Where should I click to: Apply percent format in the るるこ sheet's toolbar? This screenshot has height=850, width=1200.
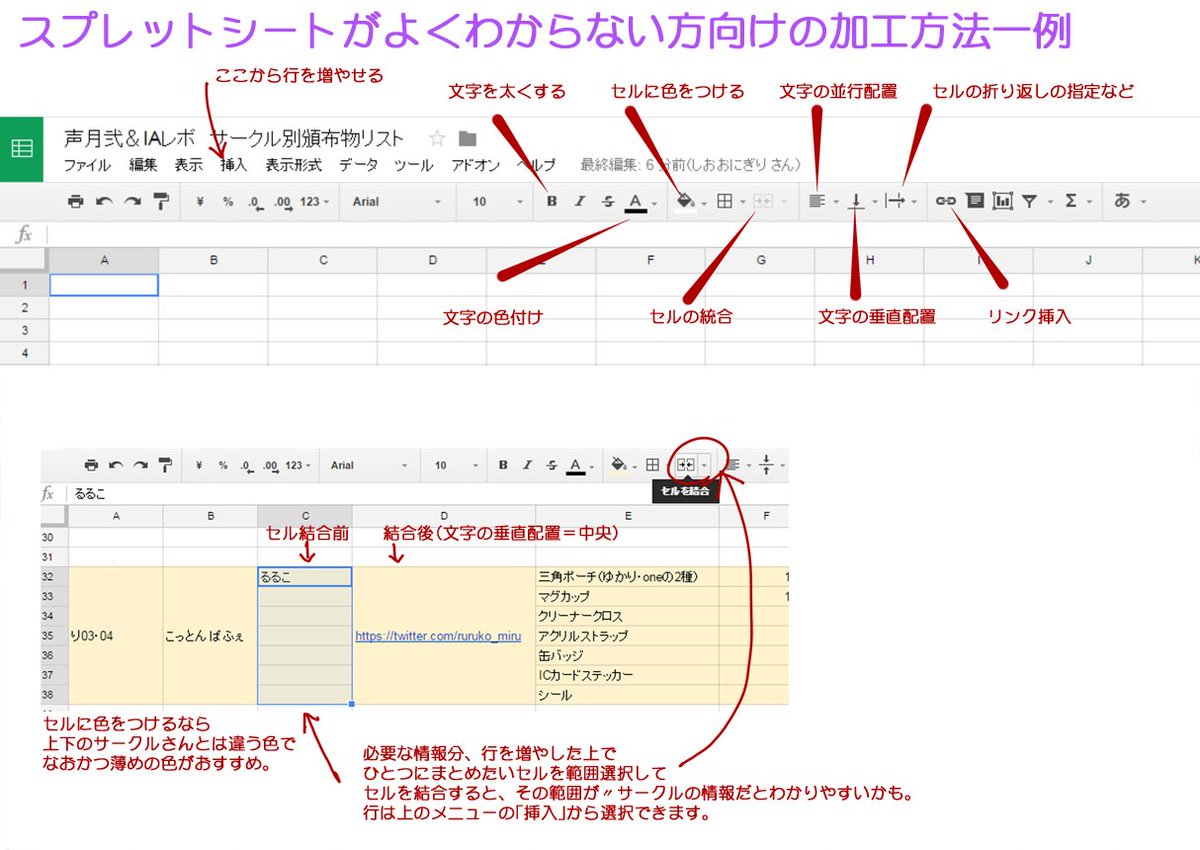223,465
